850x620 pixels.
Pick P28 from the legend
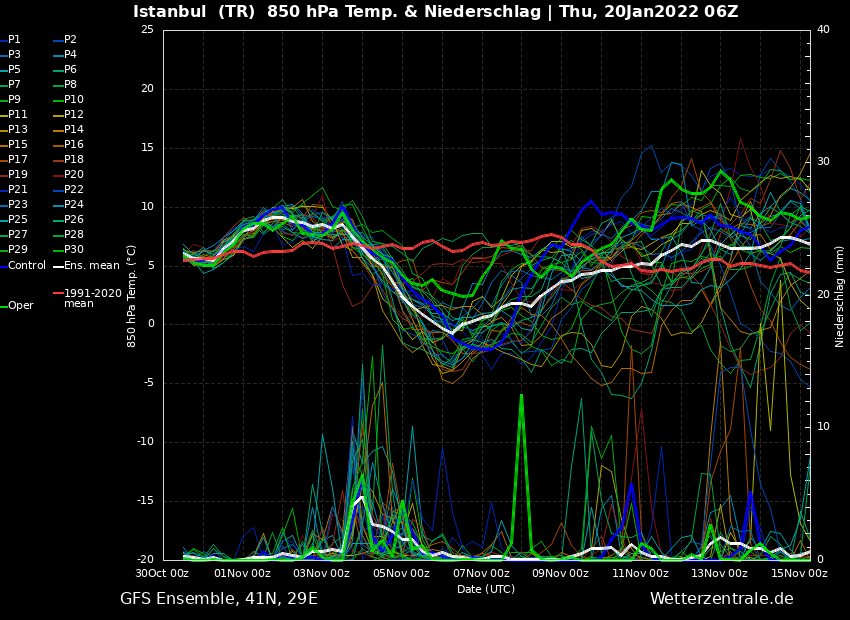click(69, 235)
